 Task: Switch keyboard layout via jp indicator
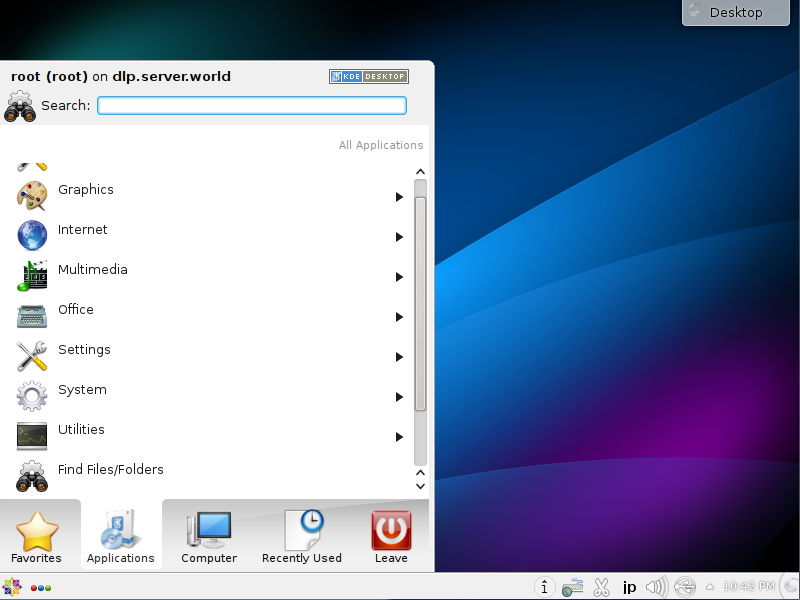(x=629, y=587)
